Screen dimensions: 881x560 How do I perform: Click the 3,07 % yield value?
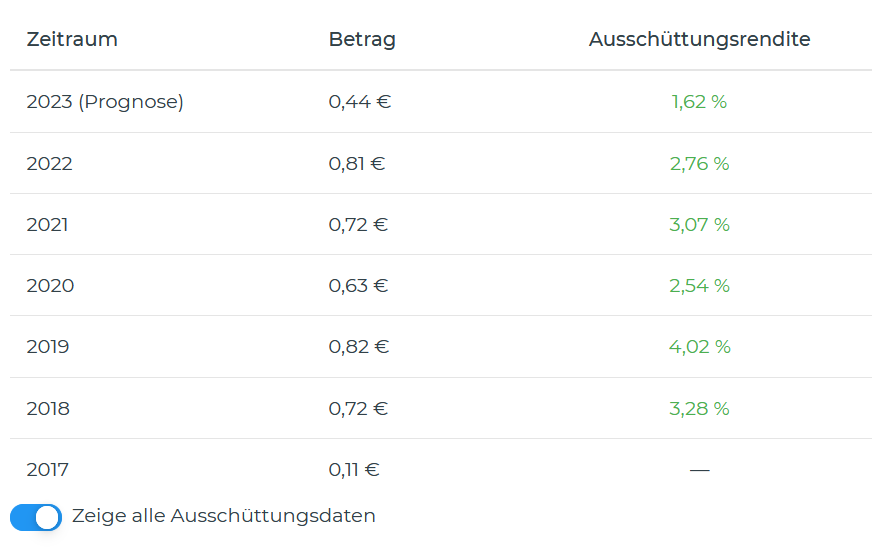pos(699,225)
